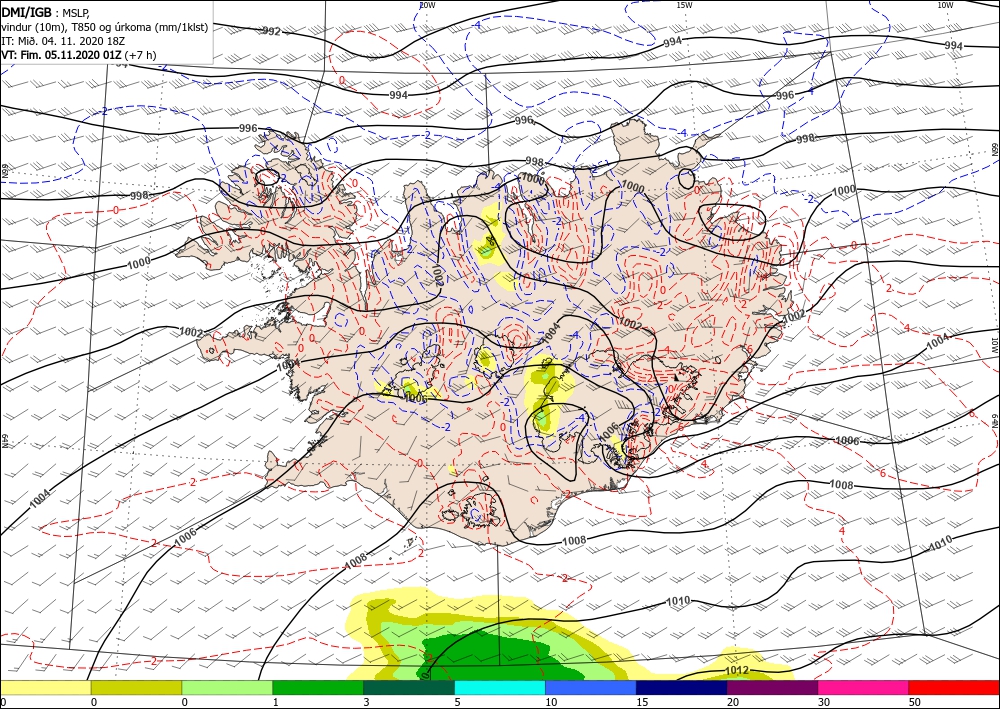
Task: Click the 'vindur (10m), T850 og úrkoma' line
Action: click(x=105, y=27)
